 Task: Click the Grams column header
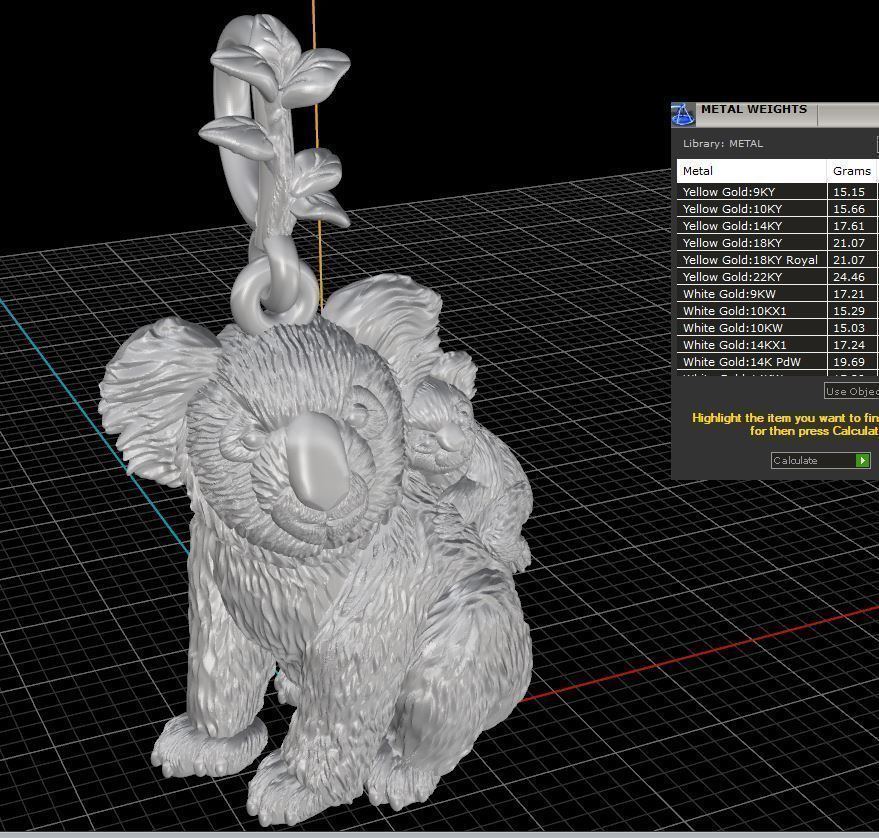coord(852,171)
